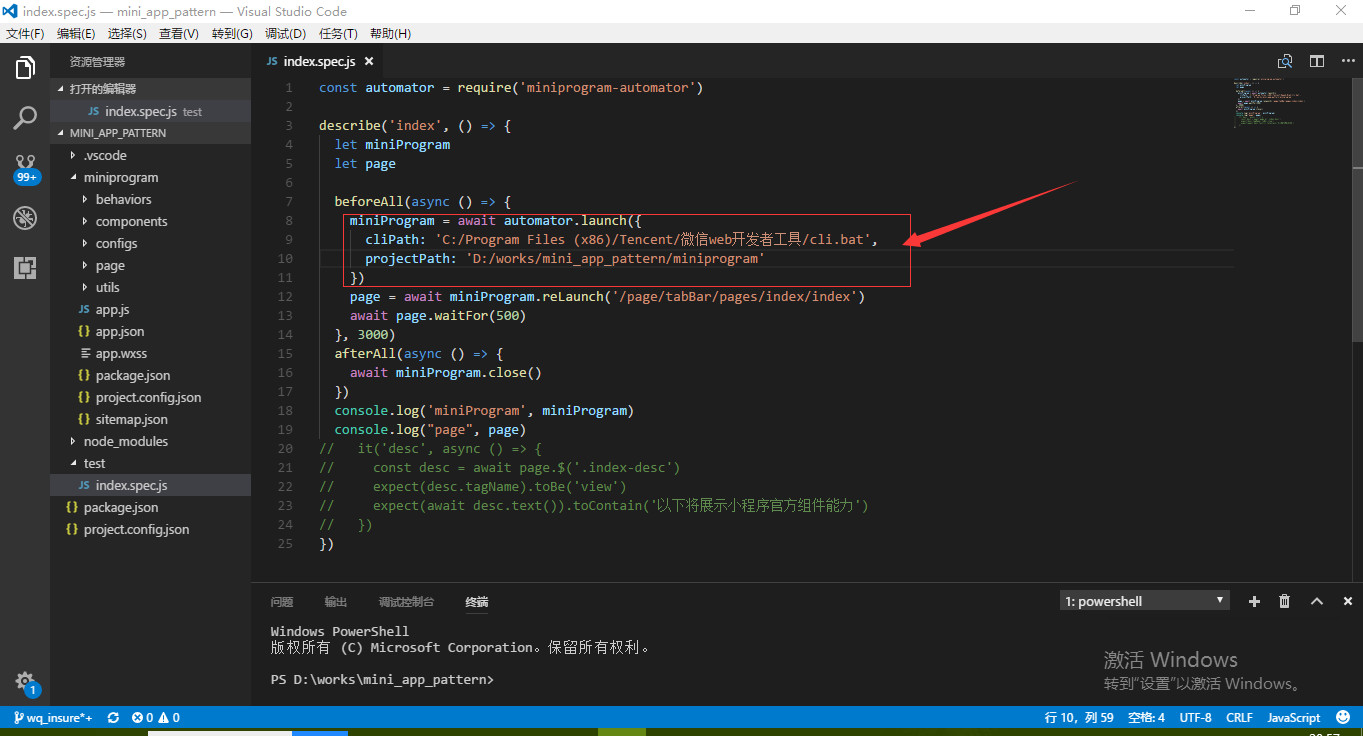1363x736 pixels.
Task: Select the 终端 panel tab
Action: pyautogui.click(x=477, y=602)
